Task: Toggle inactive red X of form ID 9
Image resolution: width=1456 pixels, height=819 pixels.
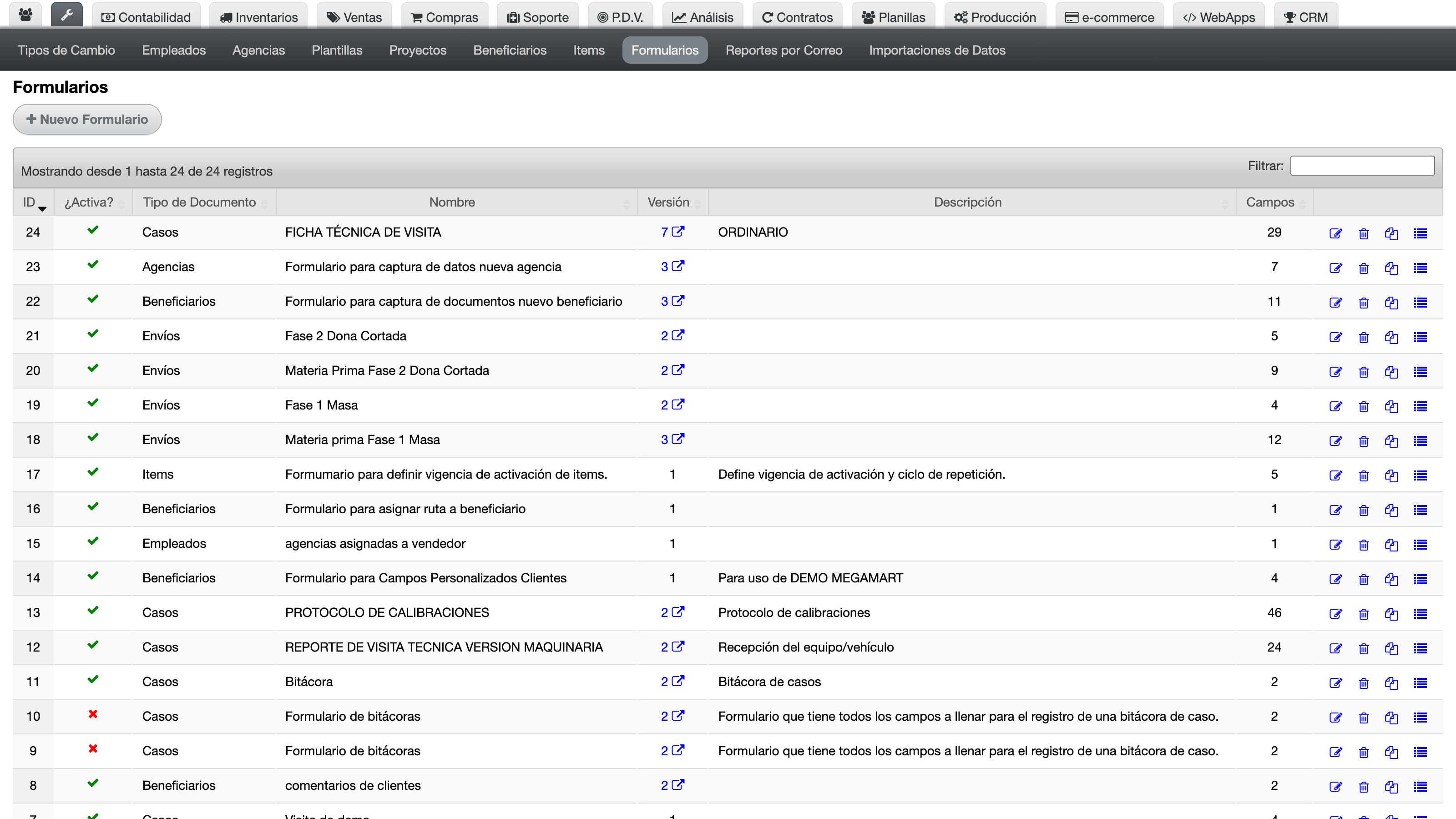Action: point(93,748)
